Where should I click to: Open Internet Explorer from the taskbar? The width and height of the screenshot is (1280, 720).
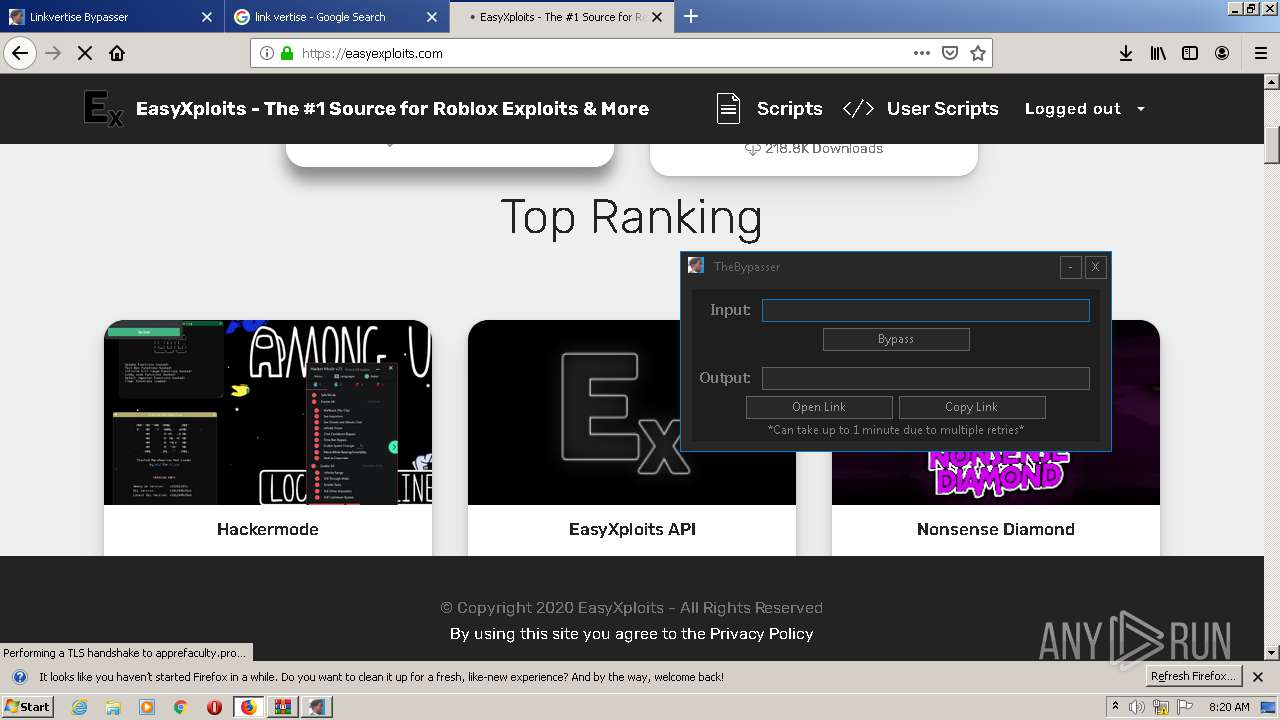click(x=79, y=707)
